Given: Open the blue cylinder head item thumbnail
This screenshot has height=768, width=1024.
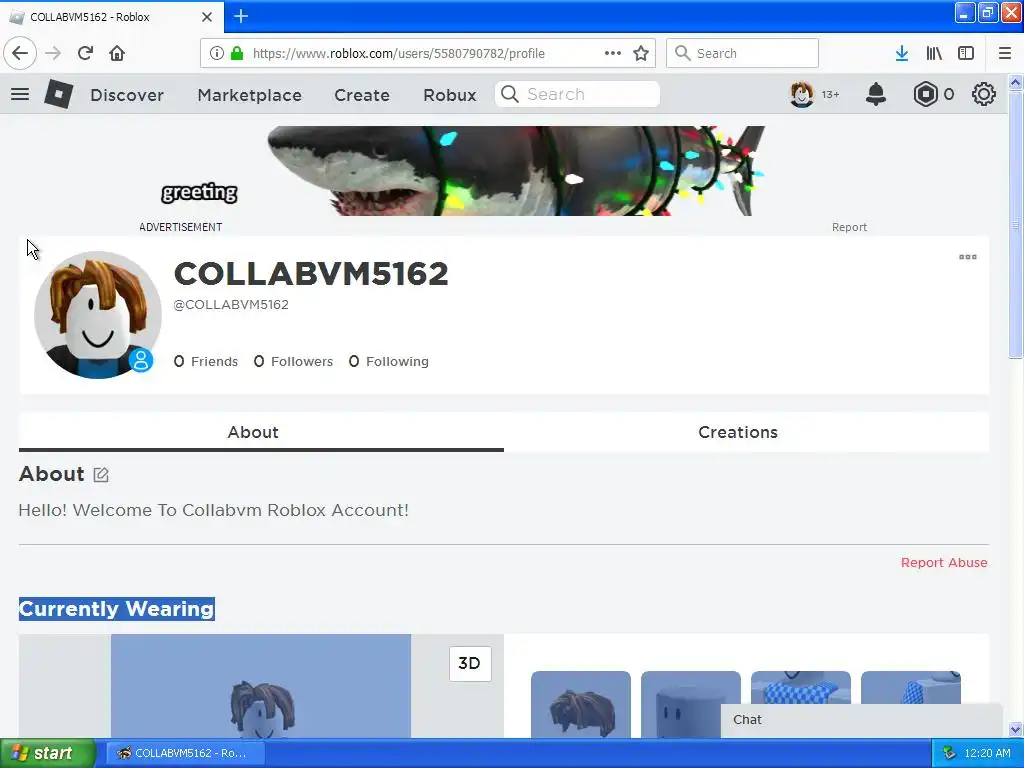Looking at the screenshot, I should click(x=690, y=704).
